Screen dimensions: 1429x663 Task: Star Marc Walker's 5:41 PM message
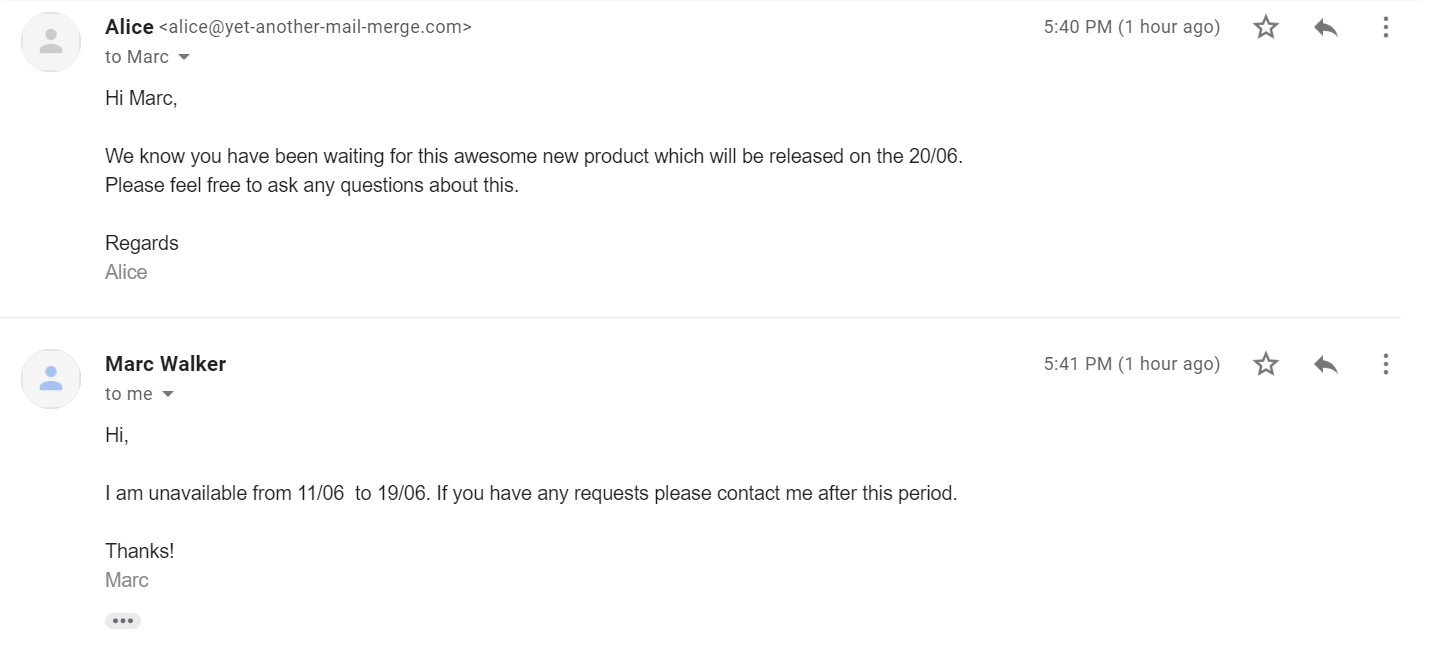(x=1266, y=365)
